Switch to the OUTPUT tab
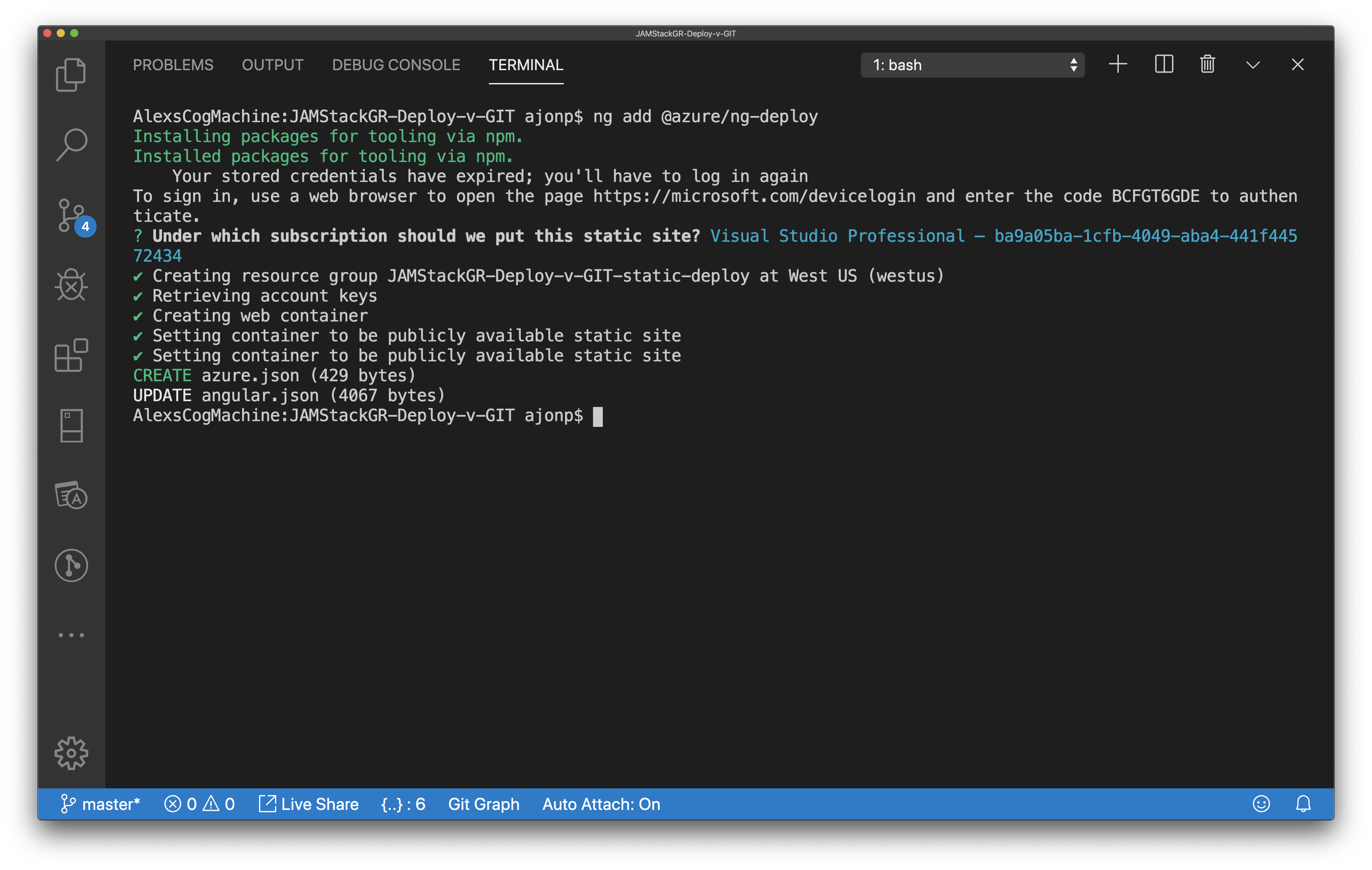The width and height of the screenshot is (1372, 870). click(272, 65)
